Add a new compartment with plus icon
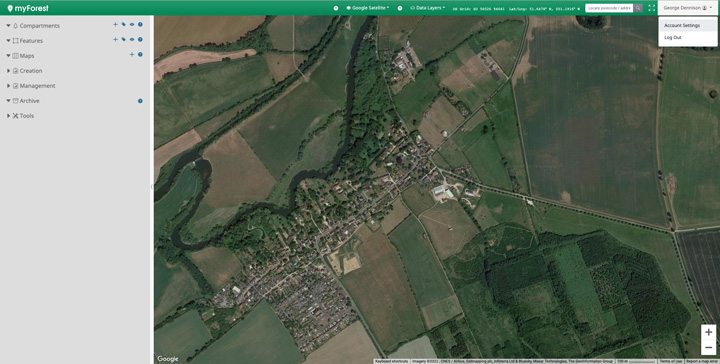Screen dimensions: 720x364 tap(115, 25)
